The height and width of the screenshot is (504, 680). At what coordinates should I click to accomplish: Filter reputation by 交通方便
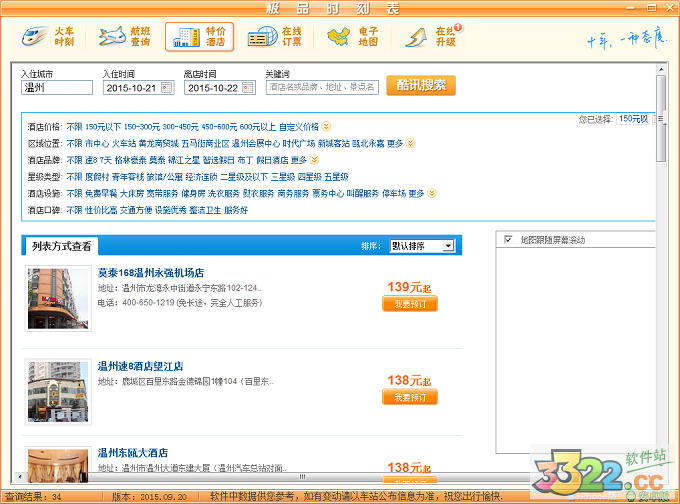tap(136, 210)
